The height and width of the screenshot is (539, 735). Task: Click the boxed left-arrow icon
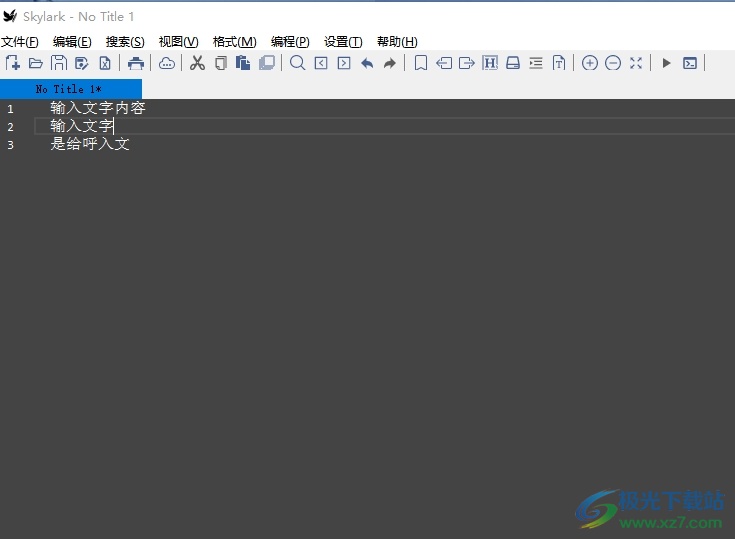coord(321,63)
